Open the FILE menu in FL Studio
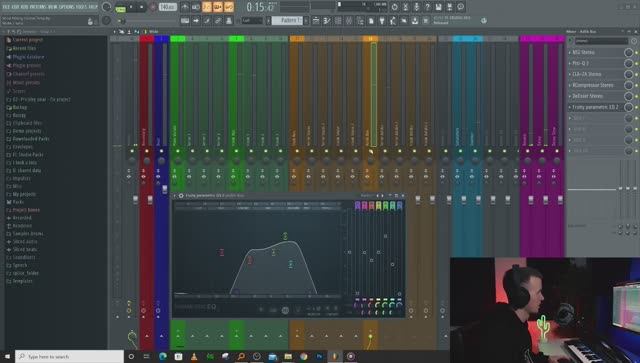Image resolution: width=640 pixels, height=363 pixels. point(7,7)
